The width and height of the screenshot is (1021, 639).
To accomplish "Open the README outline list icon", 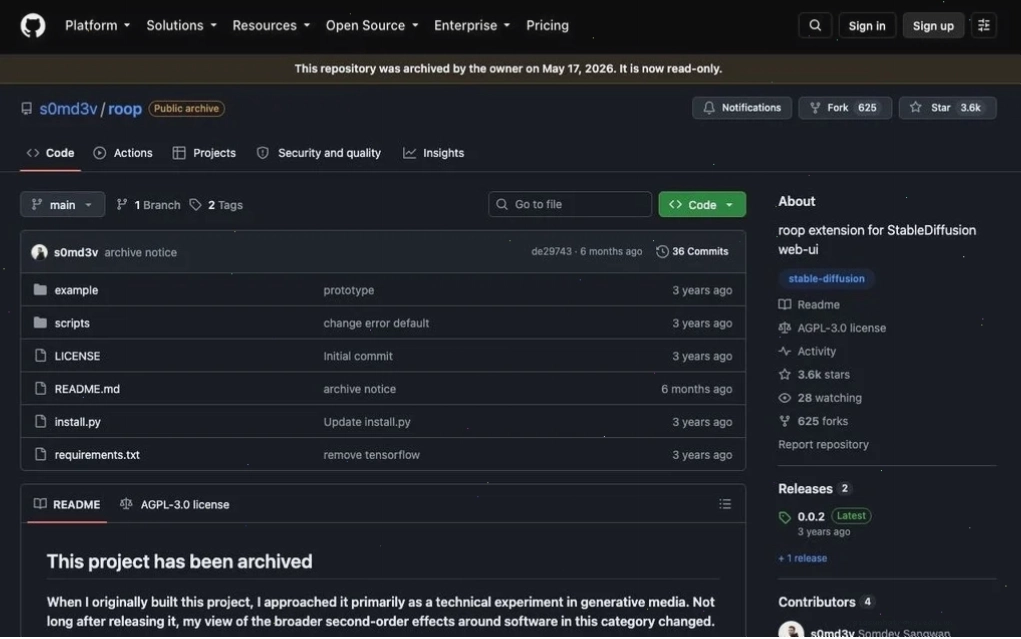I will [x=725, y=504].
